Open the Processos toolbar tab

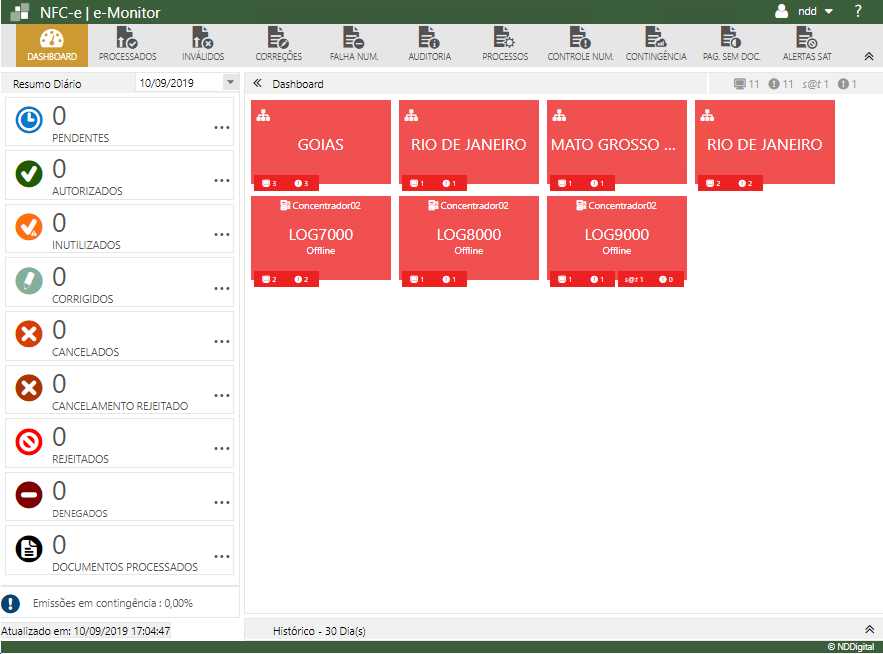pyautogui.click(x=505, y=45)
